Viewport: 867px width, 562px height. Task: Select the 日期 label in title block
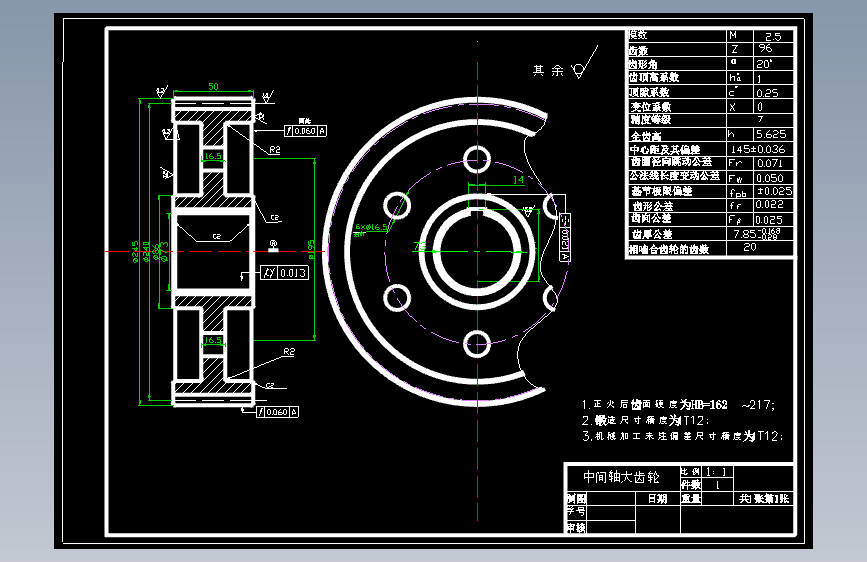[x=657, y=499]
